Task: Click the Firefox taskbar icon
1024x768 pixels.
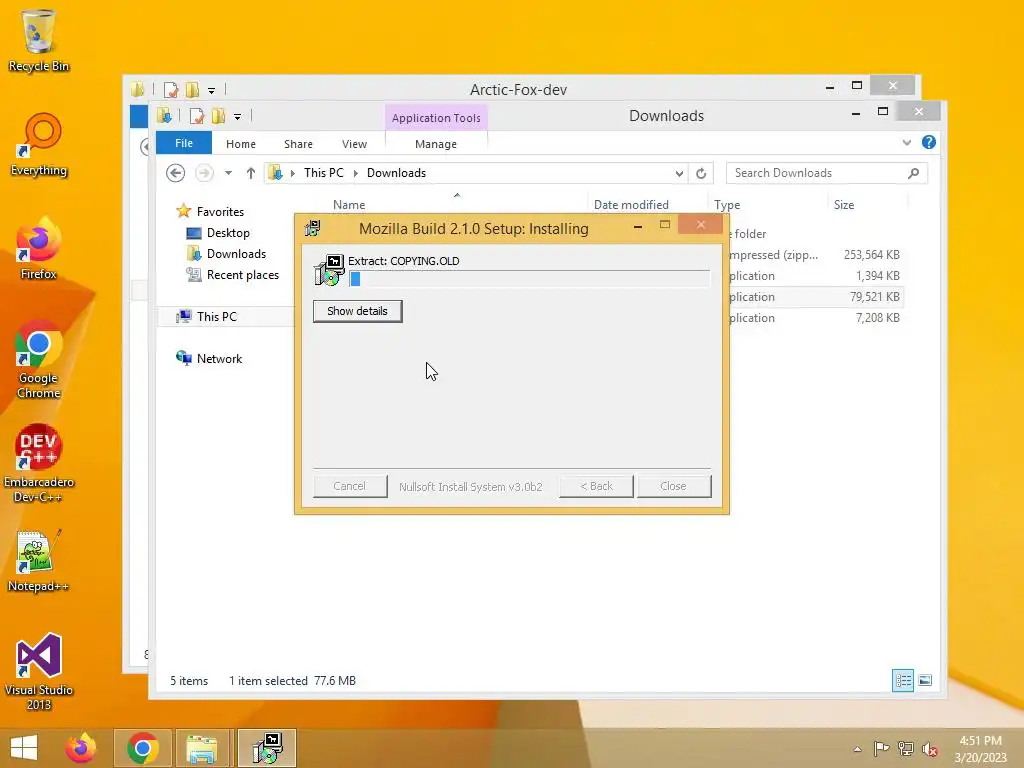Action: [80, 748]
